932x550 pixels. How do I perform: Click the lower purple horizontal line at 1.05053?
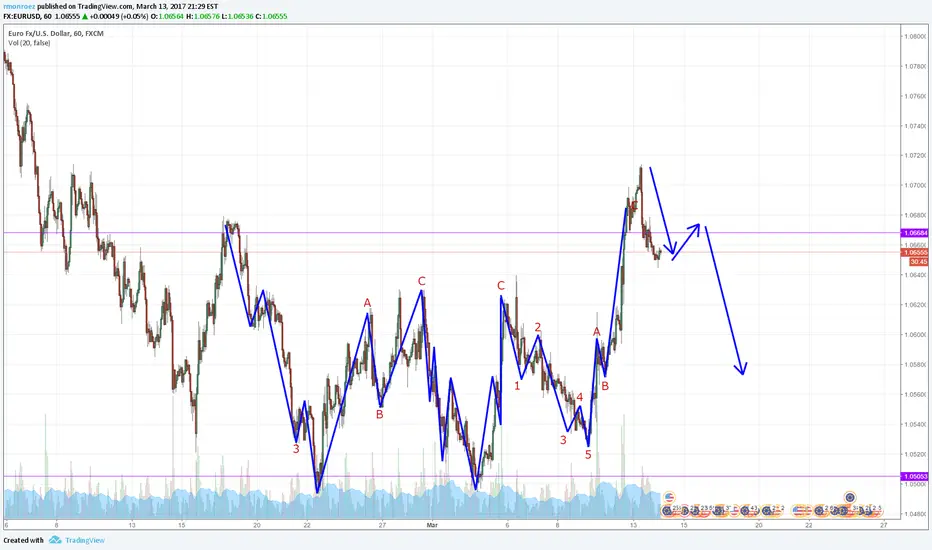coord(452,476)
